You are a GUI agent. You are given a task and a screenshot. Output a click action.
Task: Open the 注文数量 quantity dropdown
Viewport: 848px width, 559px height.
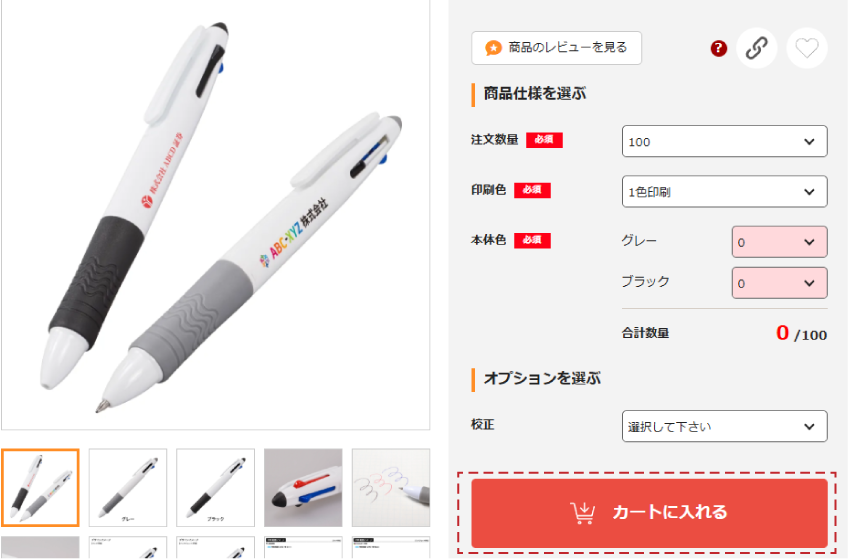click(724, 142)
